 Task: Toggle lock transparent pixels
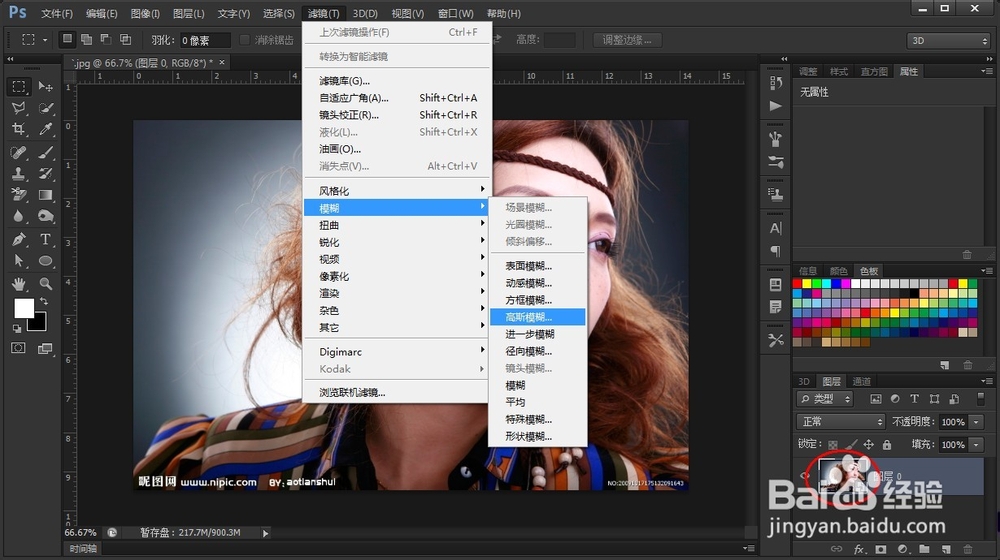[x=833, y=445]
